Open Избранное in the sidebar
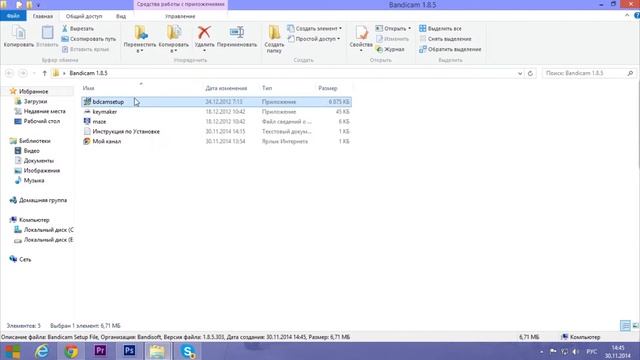The image size is (640, 360). 29,91
